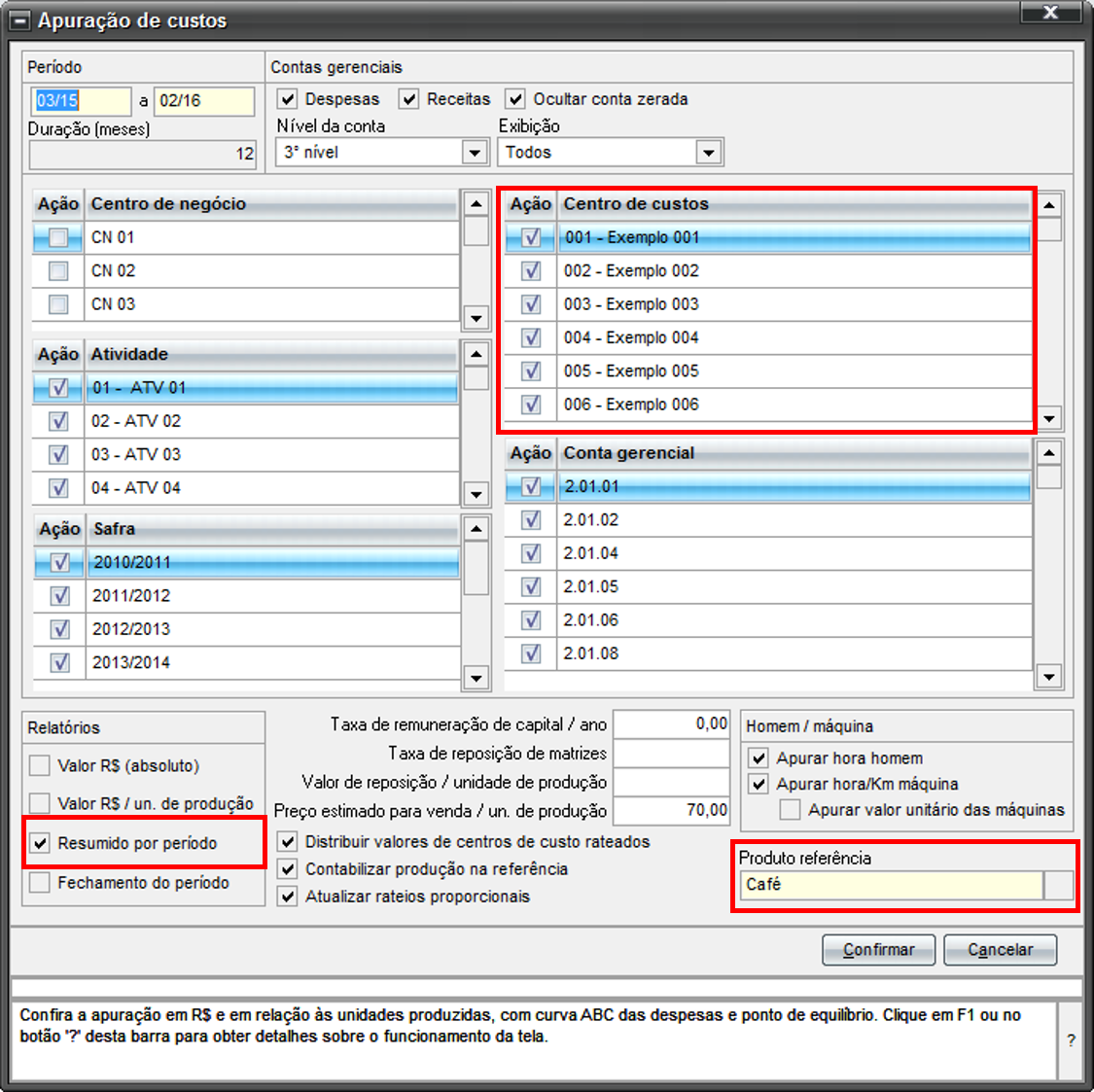1094x1092 pixels.
Task: Select safra row 2011/2012
Action: pyautogui.click(x=246, y=596)
